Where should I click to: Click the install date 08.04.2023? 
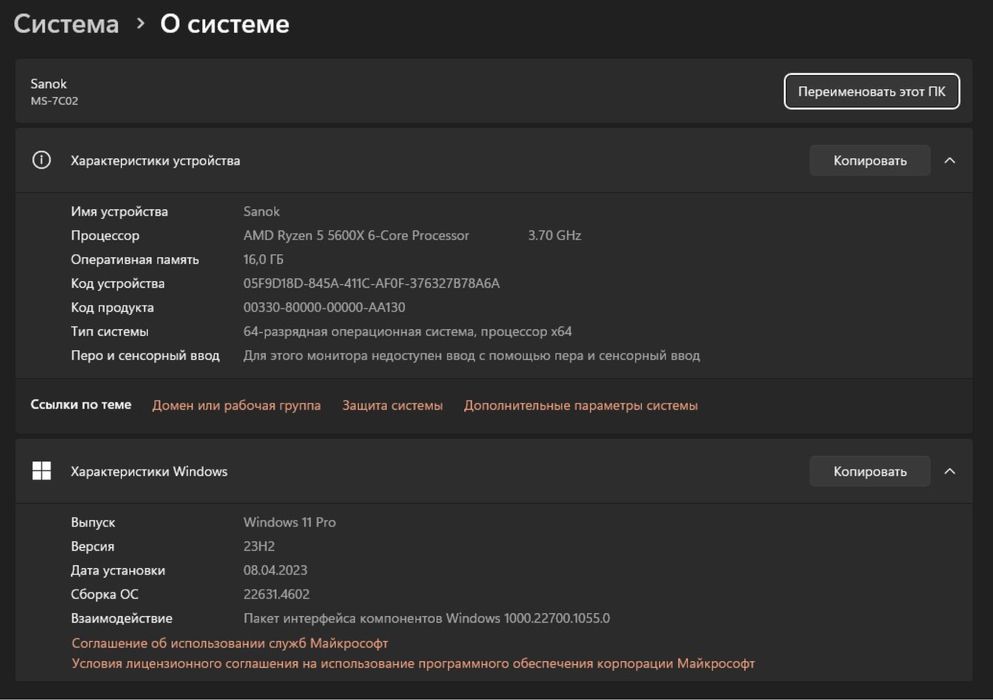pos(275,571)
